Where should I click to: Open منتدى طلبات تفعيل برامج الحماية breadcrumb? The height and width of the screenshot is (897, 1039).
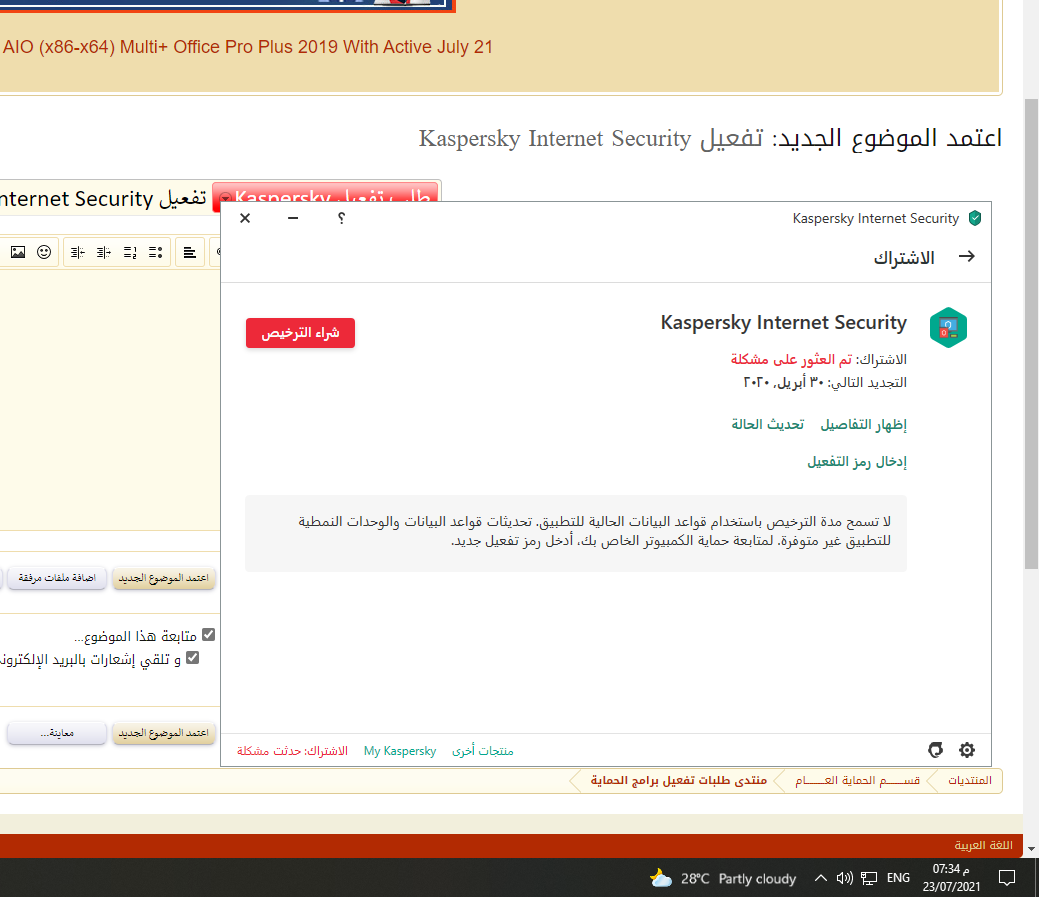coord(679,780)
